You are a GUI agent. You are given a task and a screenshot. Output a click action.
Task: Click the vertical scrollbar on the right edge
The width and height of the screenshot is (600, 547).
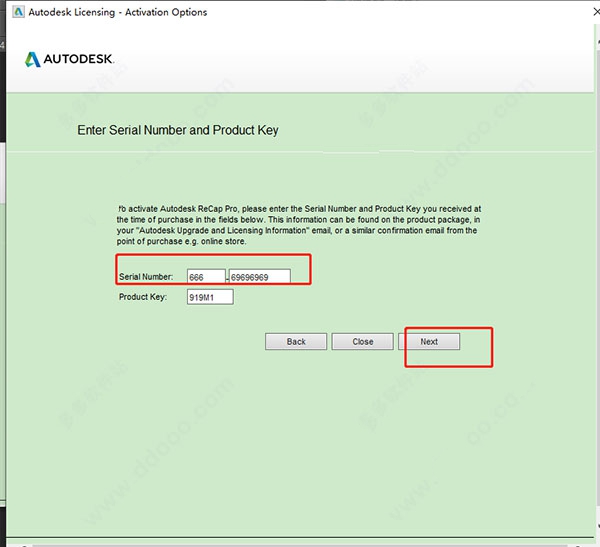(x=597, y=283)
